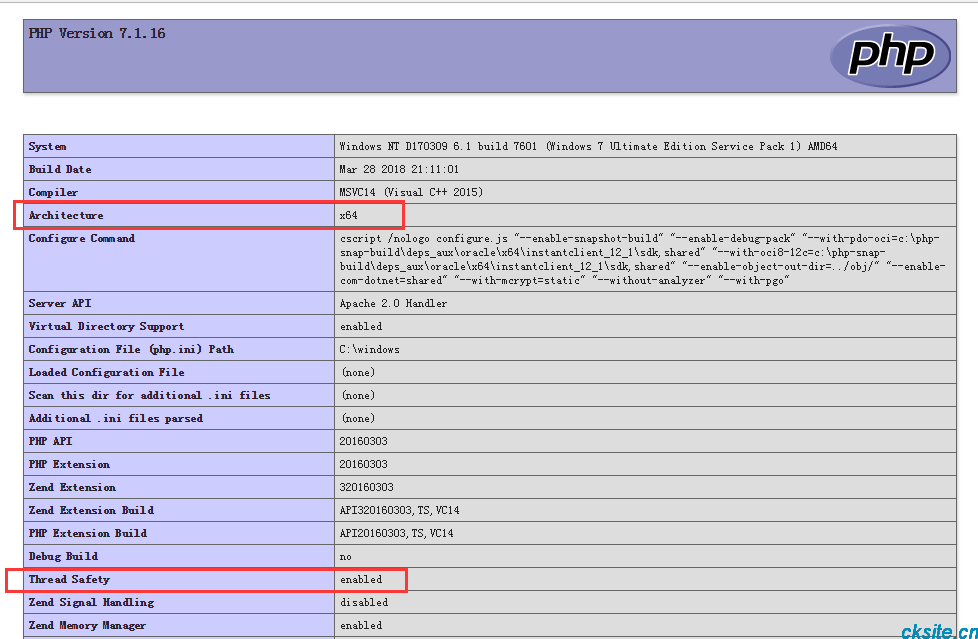Select the "disabled" Zend Signal Handling value
This screenshot has height=639, width=978.
[x=364, y=603]
